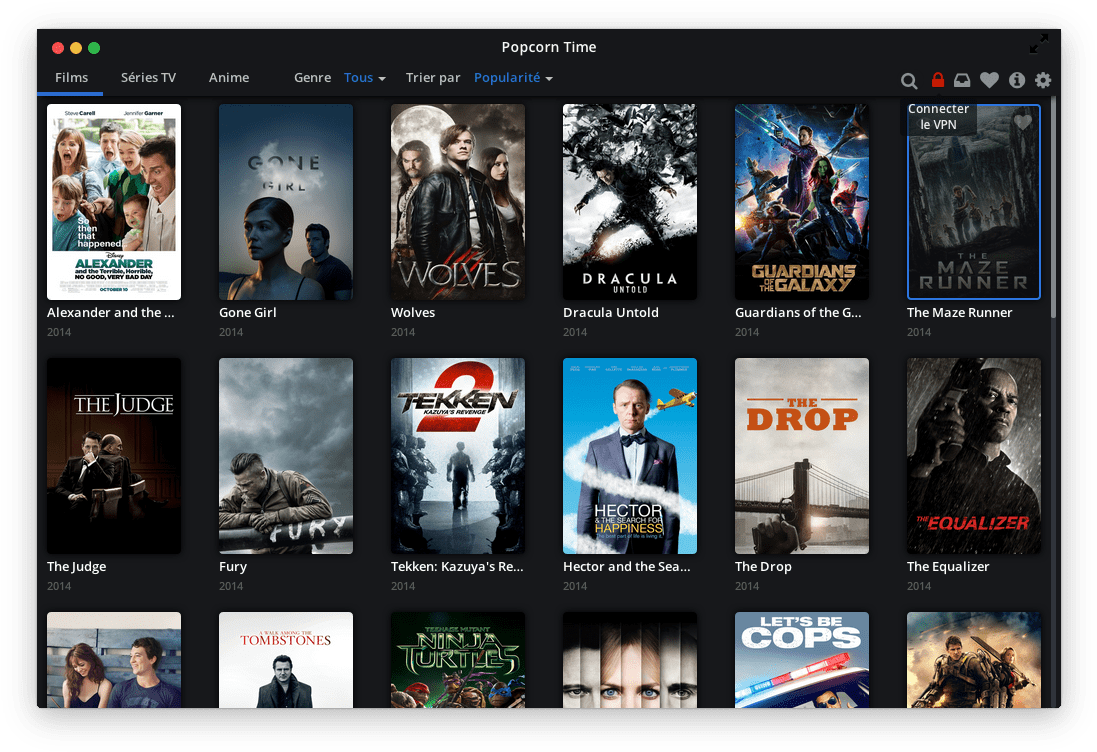
Task: Enable VPN protection by clicking the lock
Action: (937, 78)
